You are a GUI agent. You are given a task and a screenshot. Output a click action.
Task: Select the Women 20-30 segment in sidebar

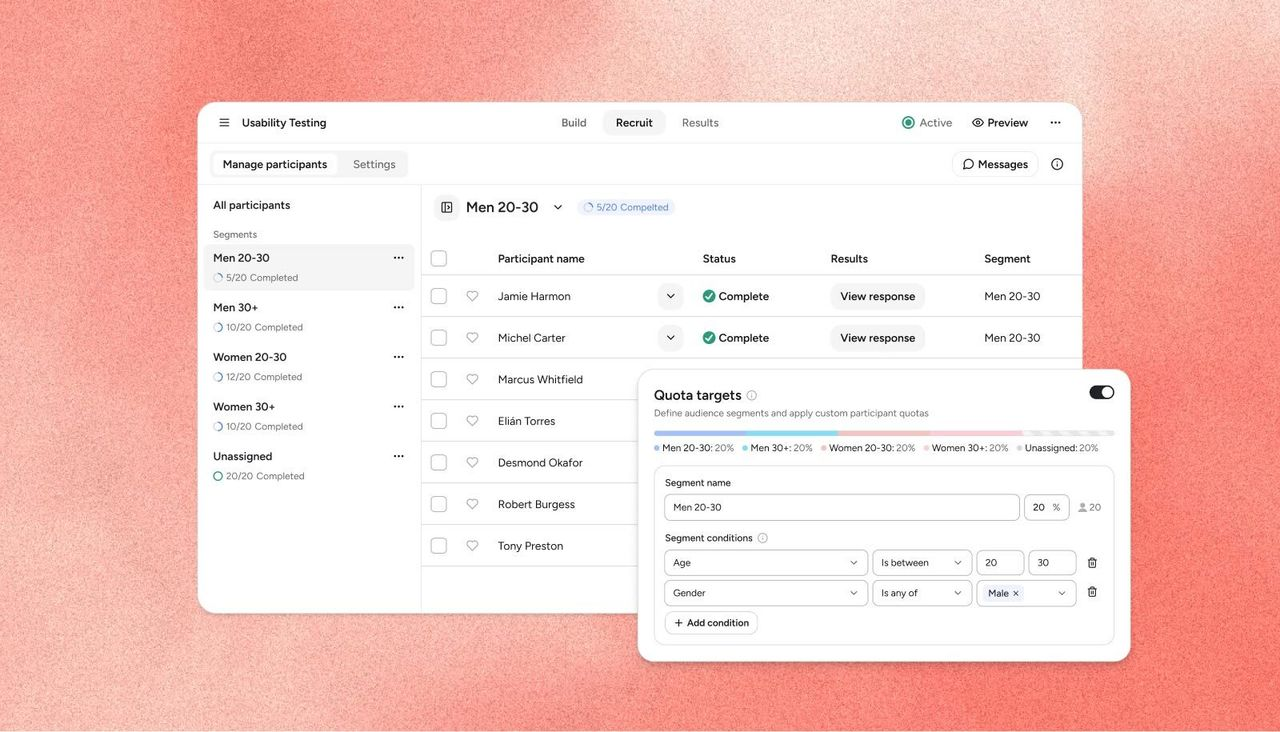pyautogui.click(x=309, y=366)
